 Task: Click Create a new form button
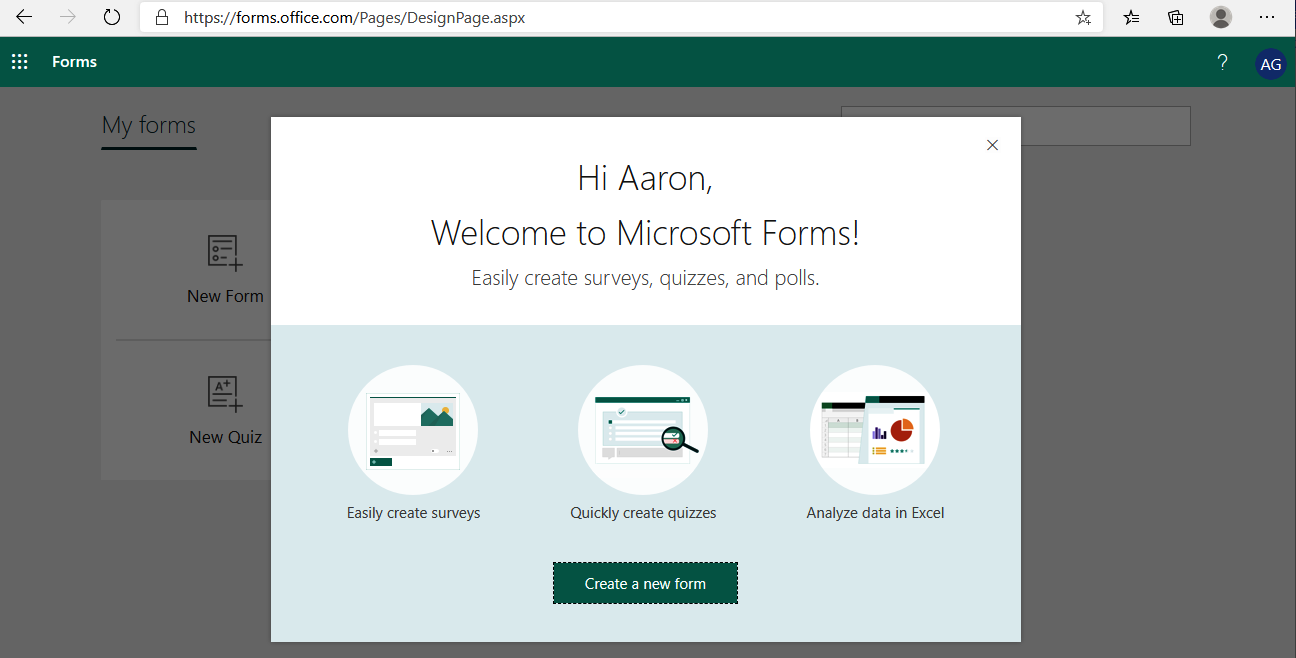point(645,583)
